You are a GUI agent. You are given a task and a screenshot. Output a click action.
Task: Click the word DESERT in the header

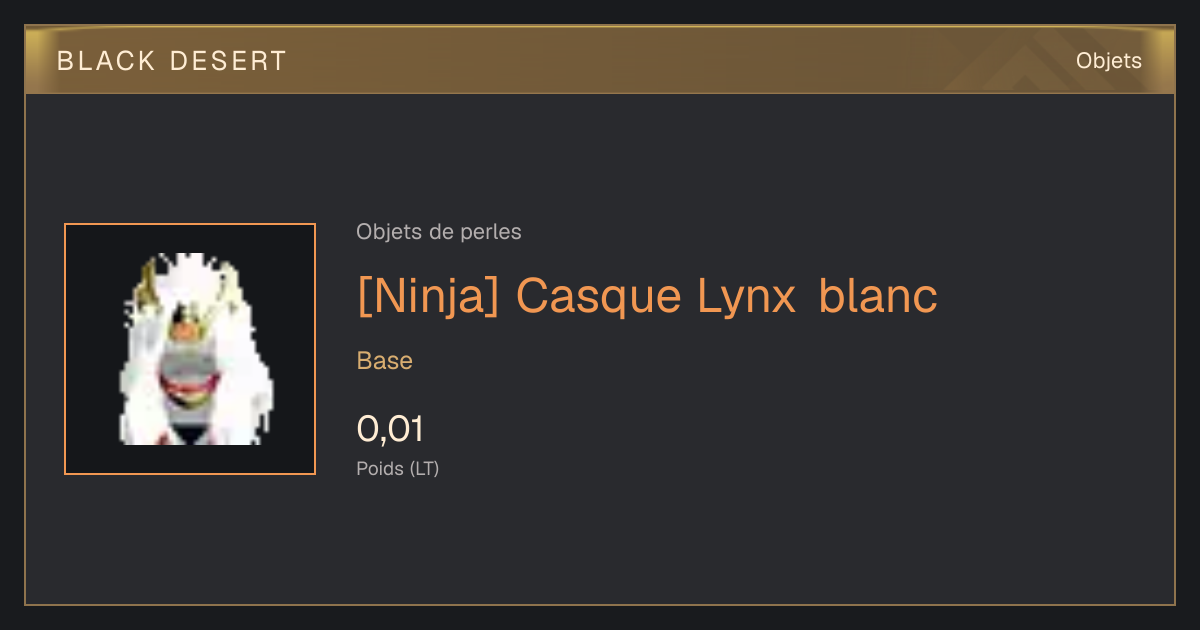(x=229, y=61)
